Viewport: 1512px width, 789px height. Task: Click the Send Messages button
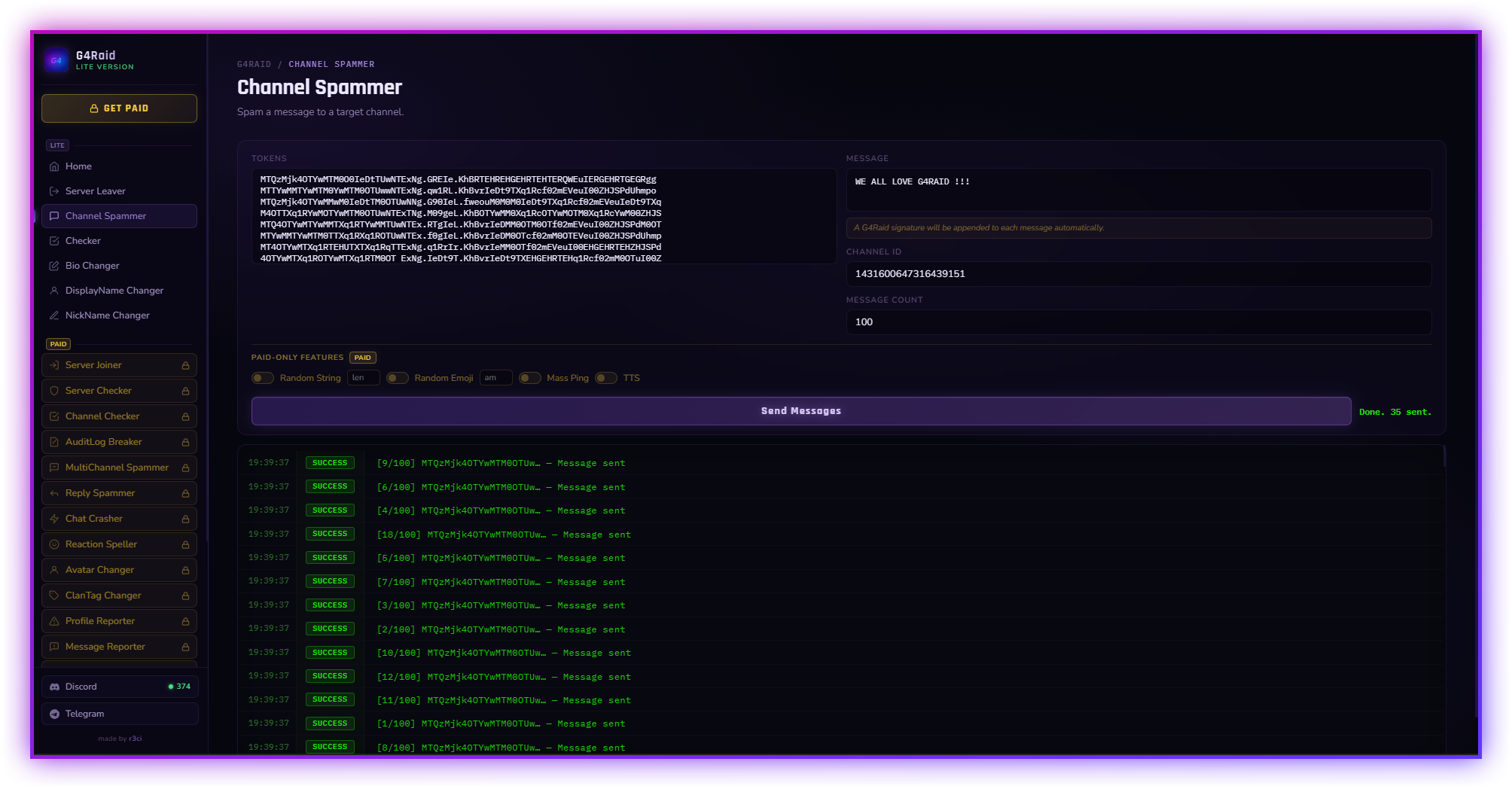coord(801,411)
